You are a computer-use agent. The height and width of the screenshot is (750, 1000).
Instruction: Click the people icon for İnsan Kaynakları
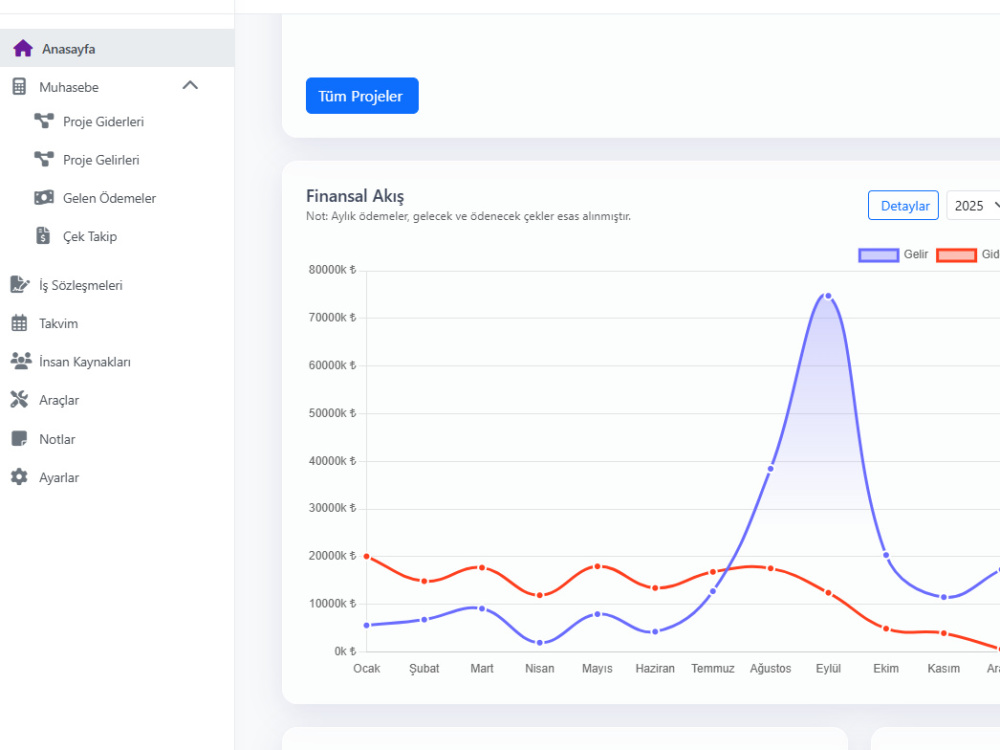(x=21, y=361)
